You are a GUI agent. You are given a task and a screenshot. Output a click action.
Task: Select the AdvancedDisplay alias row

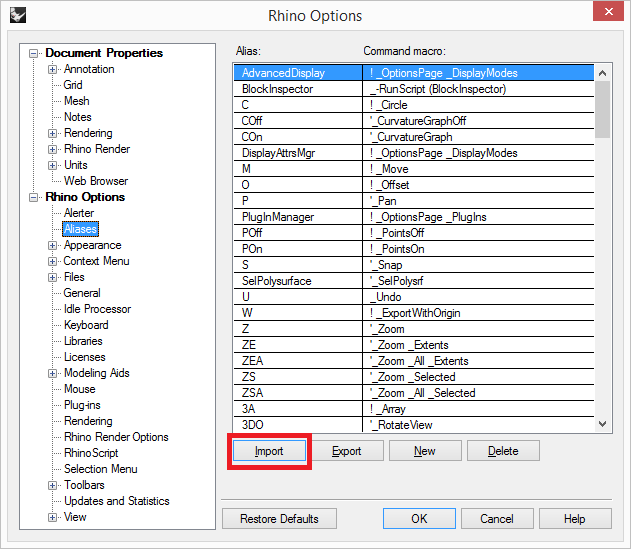(x=414, y=73)
